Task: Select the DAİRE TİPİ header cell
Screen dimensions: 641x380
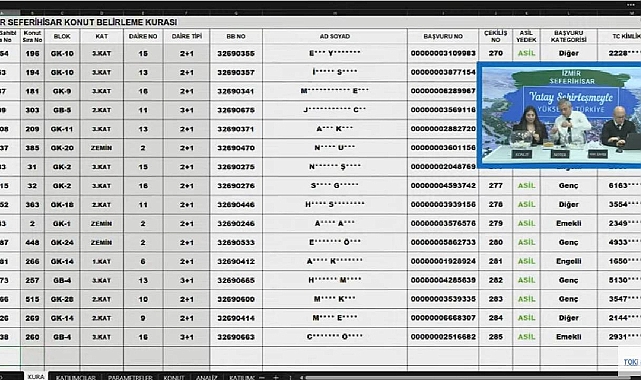Action: tap(186, 36)
